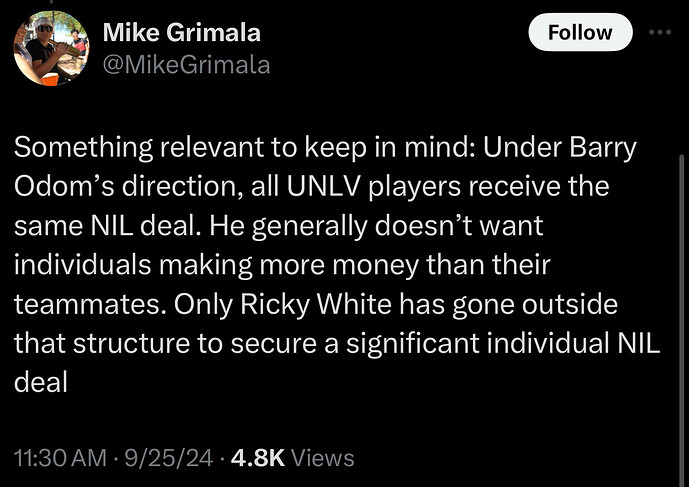Click the final word "deal" of the tweet

click(x=40, y=381)
